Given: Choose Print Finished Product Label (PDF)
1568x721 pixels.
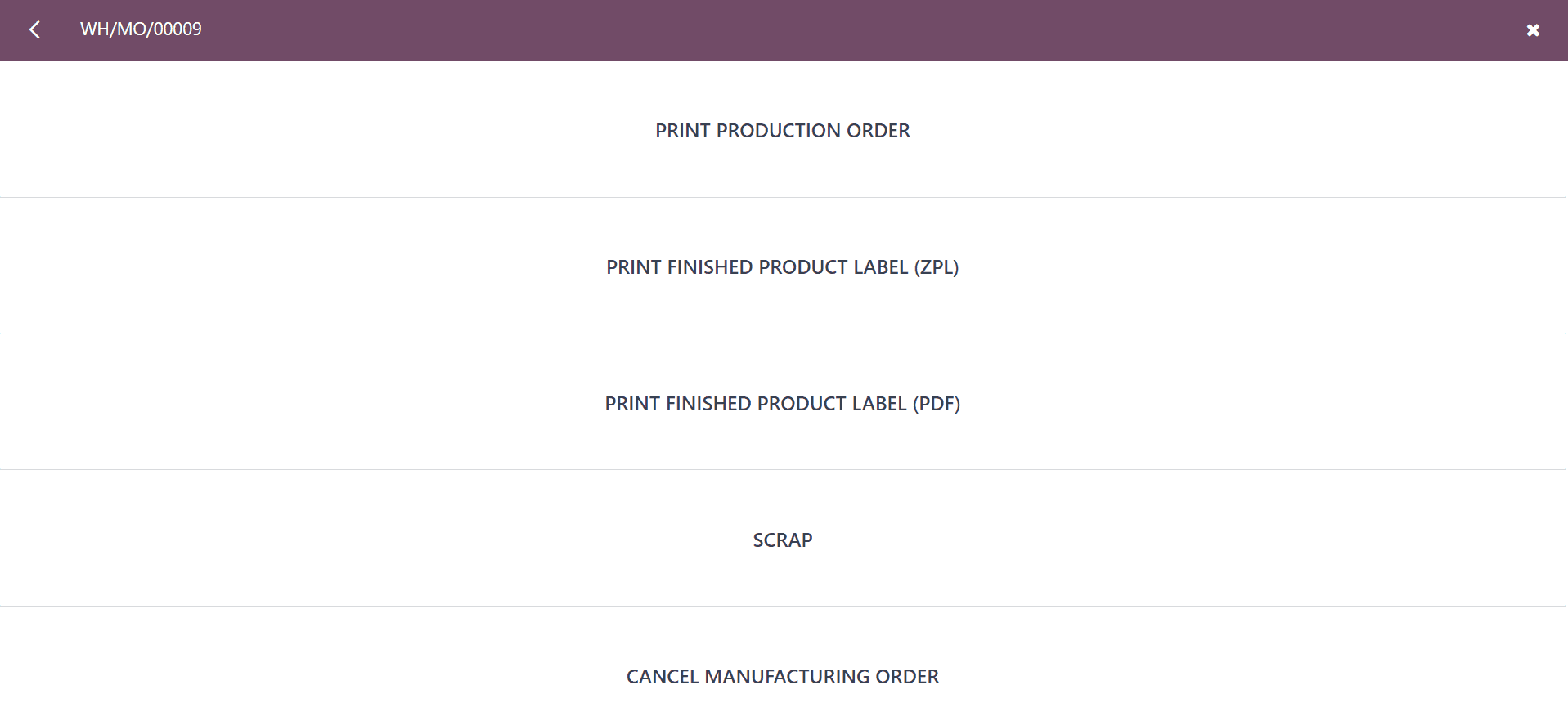Looking at the screenshot, I should tap(783, 403).
